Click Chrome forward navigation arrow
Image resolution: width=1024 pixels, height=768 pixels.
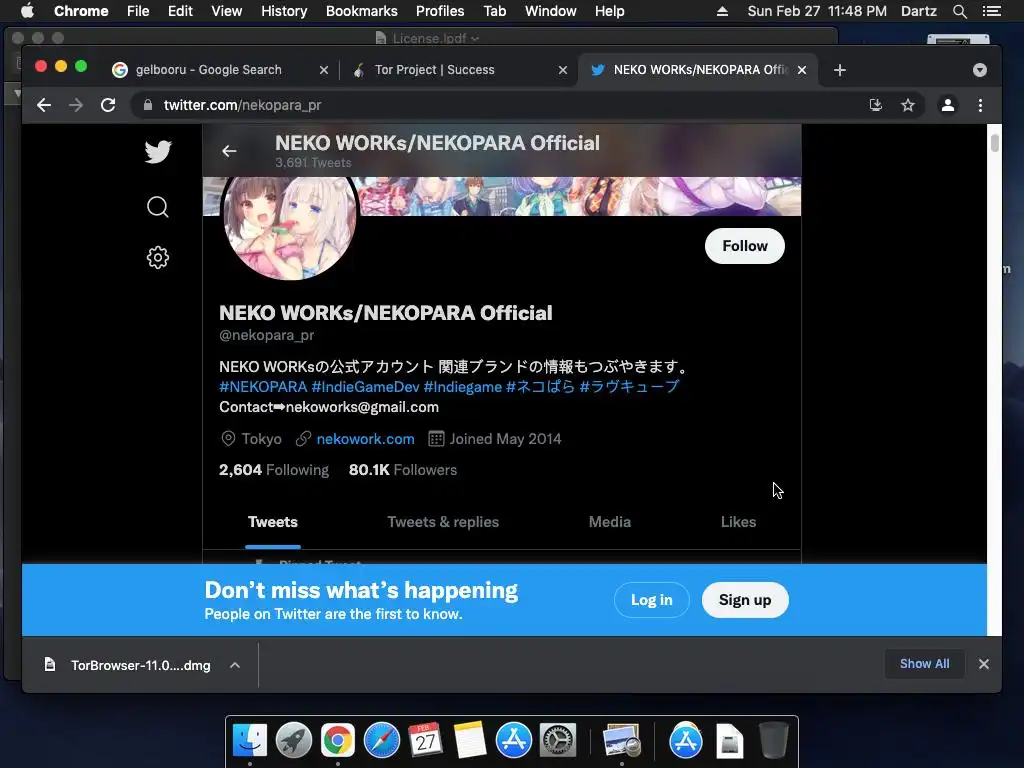point(76,105)
